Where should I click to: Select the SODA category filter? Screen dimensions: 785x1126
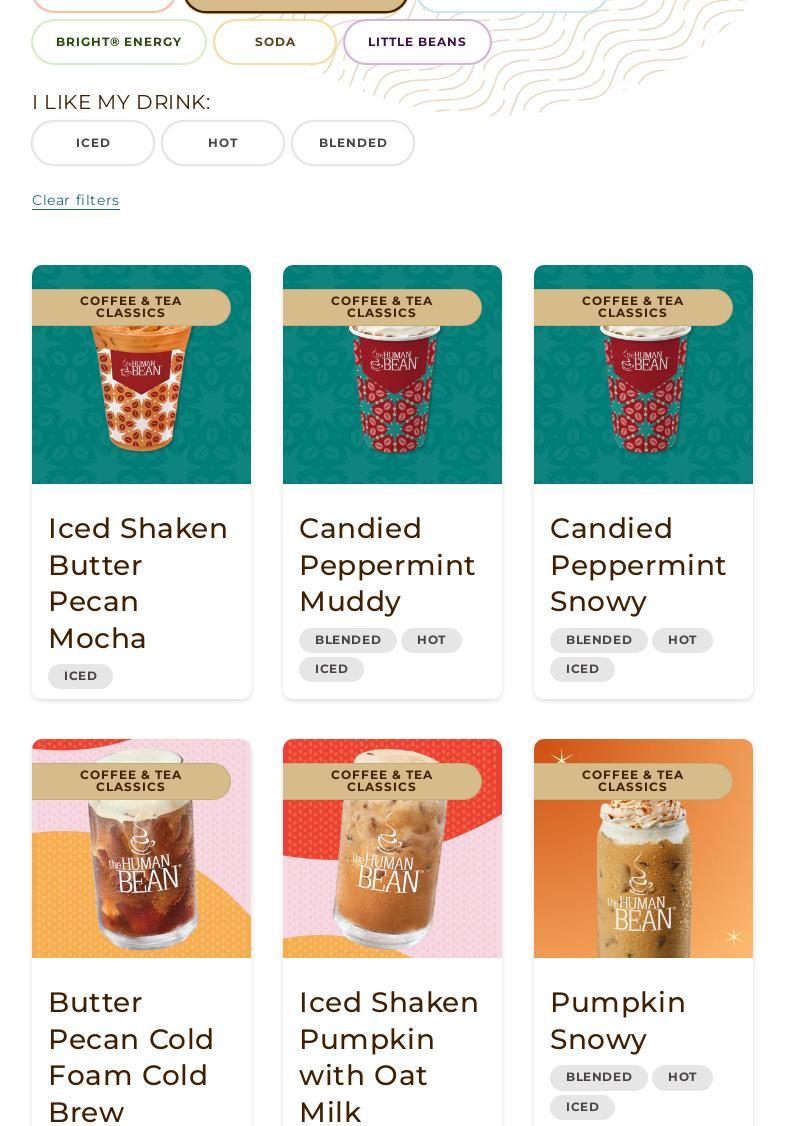[275, 42]
